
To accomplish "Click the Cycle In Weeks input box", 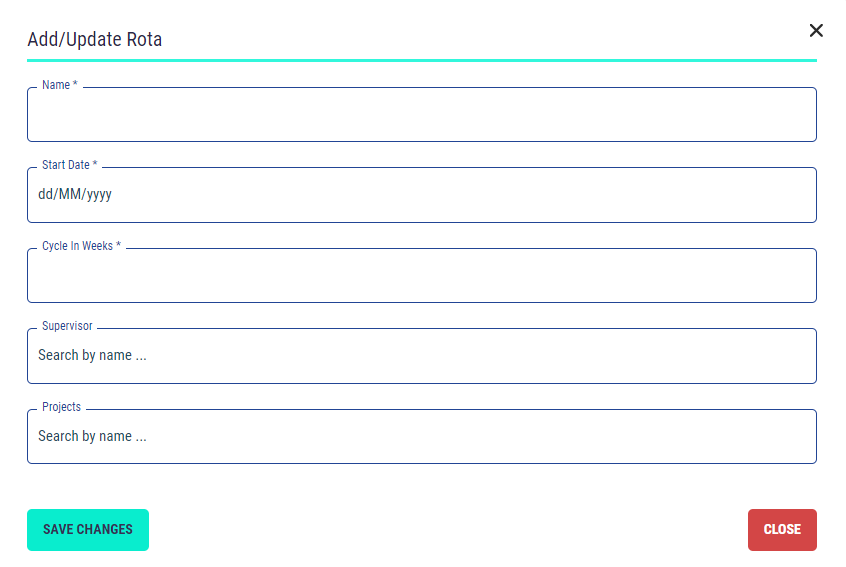I will click(421, 276).
